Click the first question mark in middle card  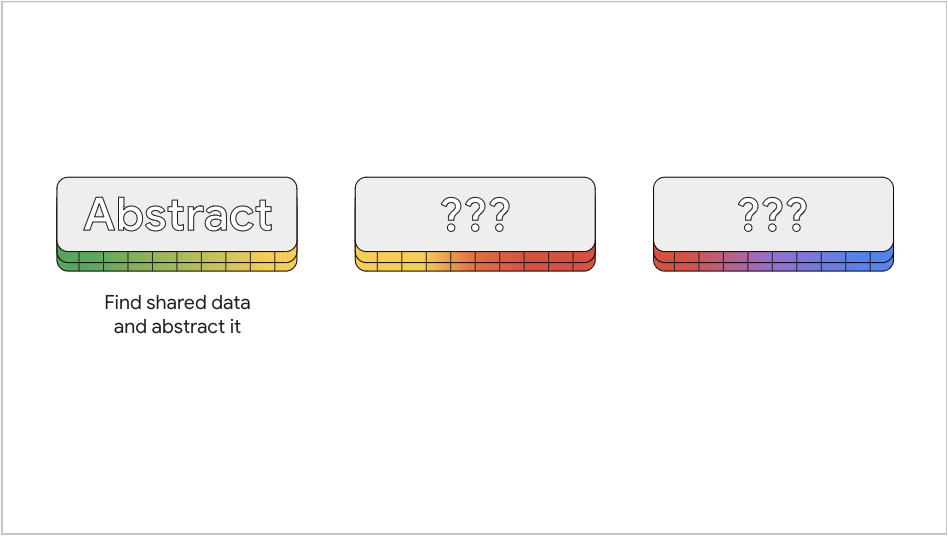pyautogui.click(x=451, y=213)
